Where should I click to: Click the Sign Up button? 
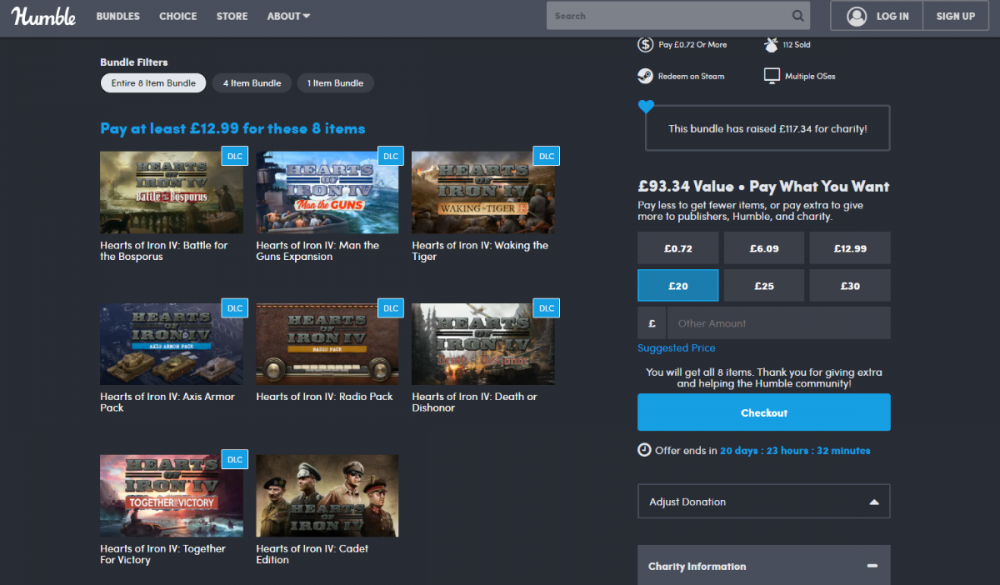coord(955,16)
